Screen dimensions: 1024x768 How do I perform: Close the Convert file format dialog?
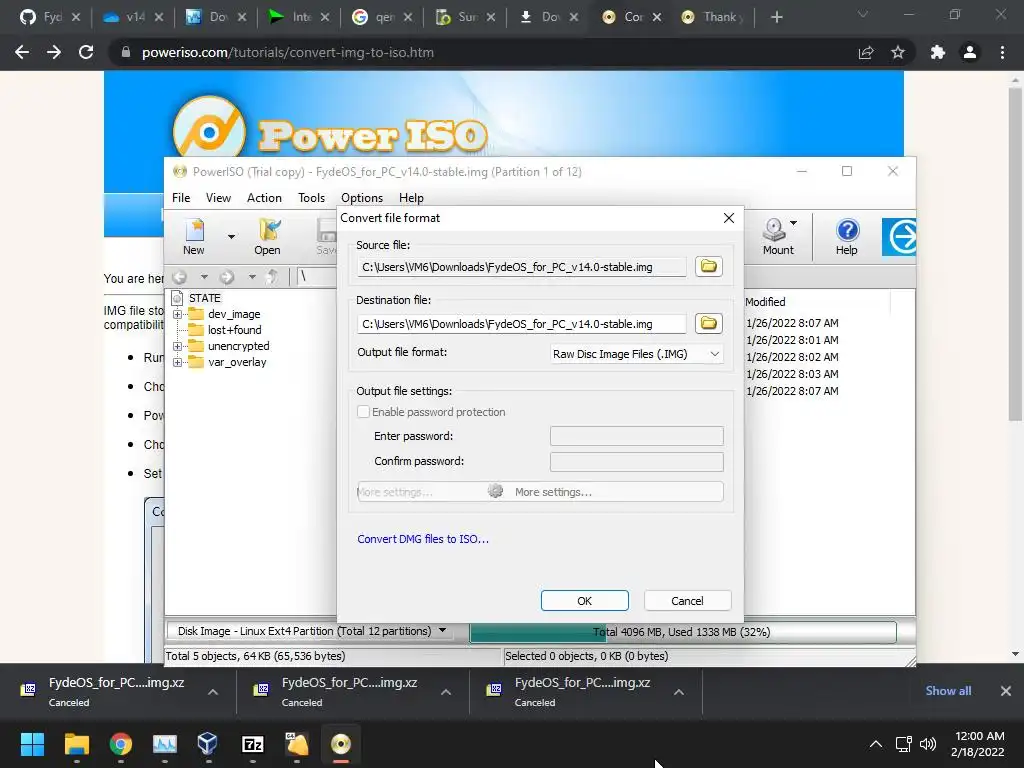(x=729, y=217)
